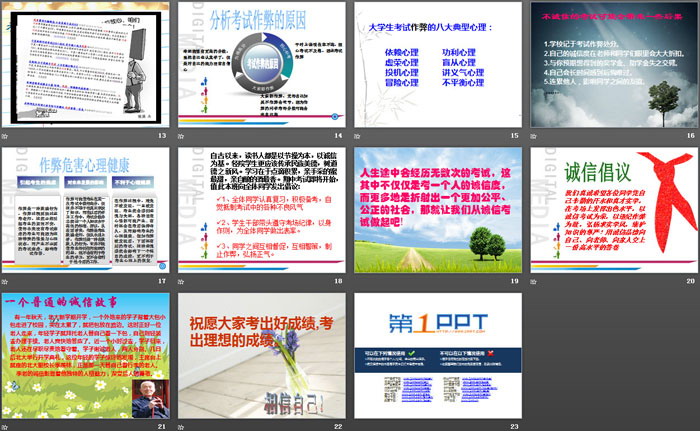Click slide number 20 label
Image resolution: width=700 pixels, height=431 pixels.
point(691,281)
